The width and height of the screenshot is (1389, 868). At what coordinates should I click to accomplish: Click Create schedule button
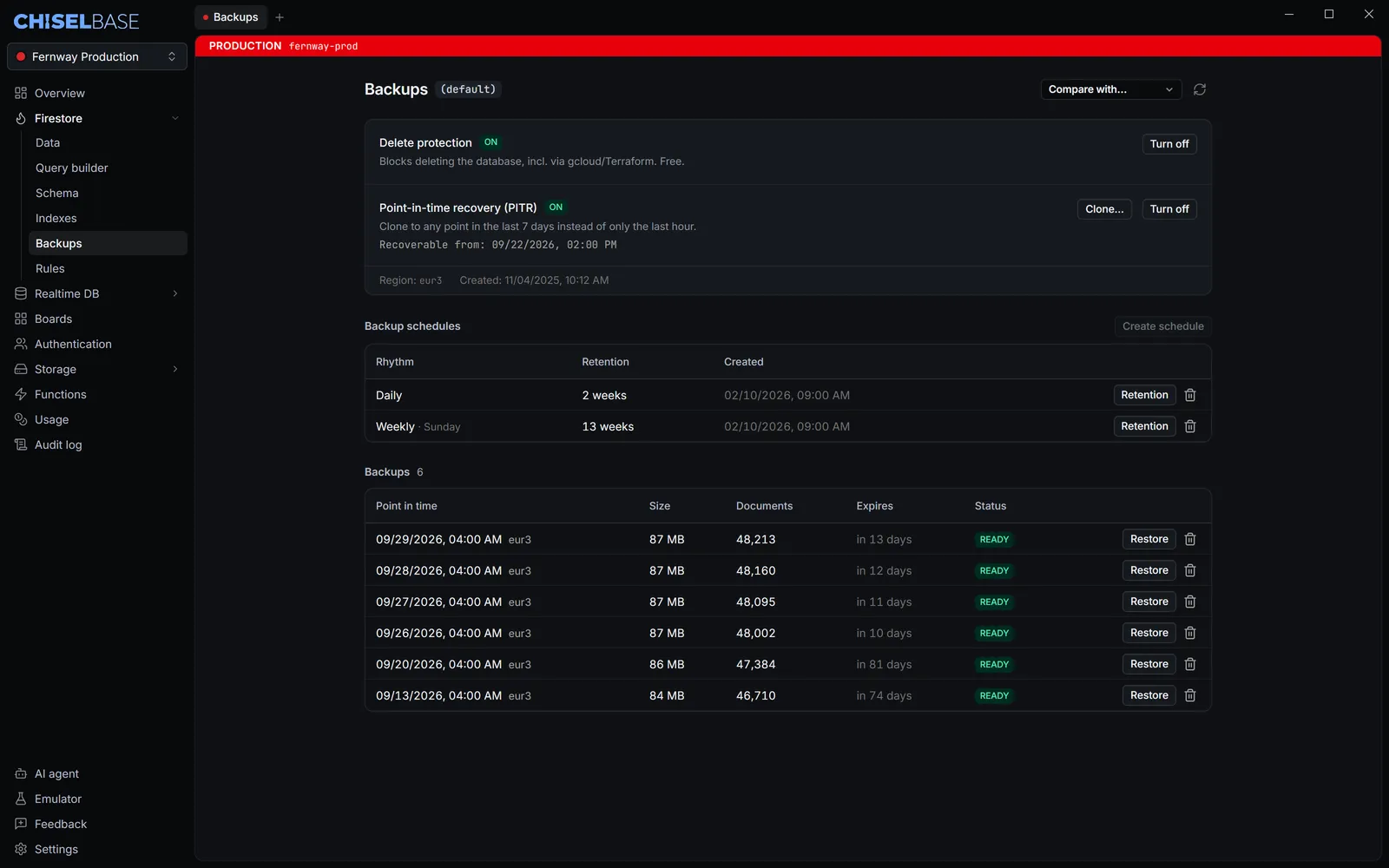1163,326
